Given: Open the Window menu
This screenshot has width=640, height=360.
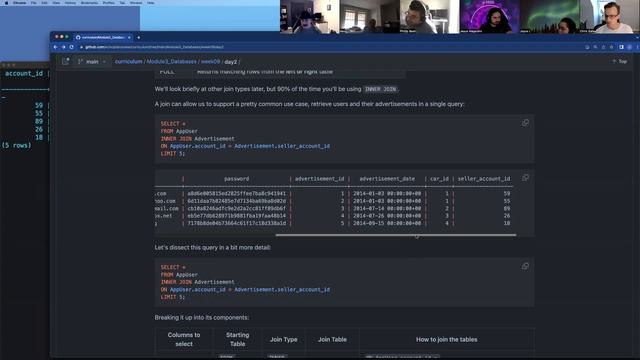Looking at the screenshot, I should pos(136,2).
